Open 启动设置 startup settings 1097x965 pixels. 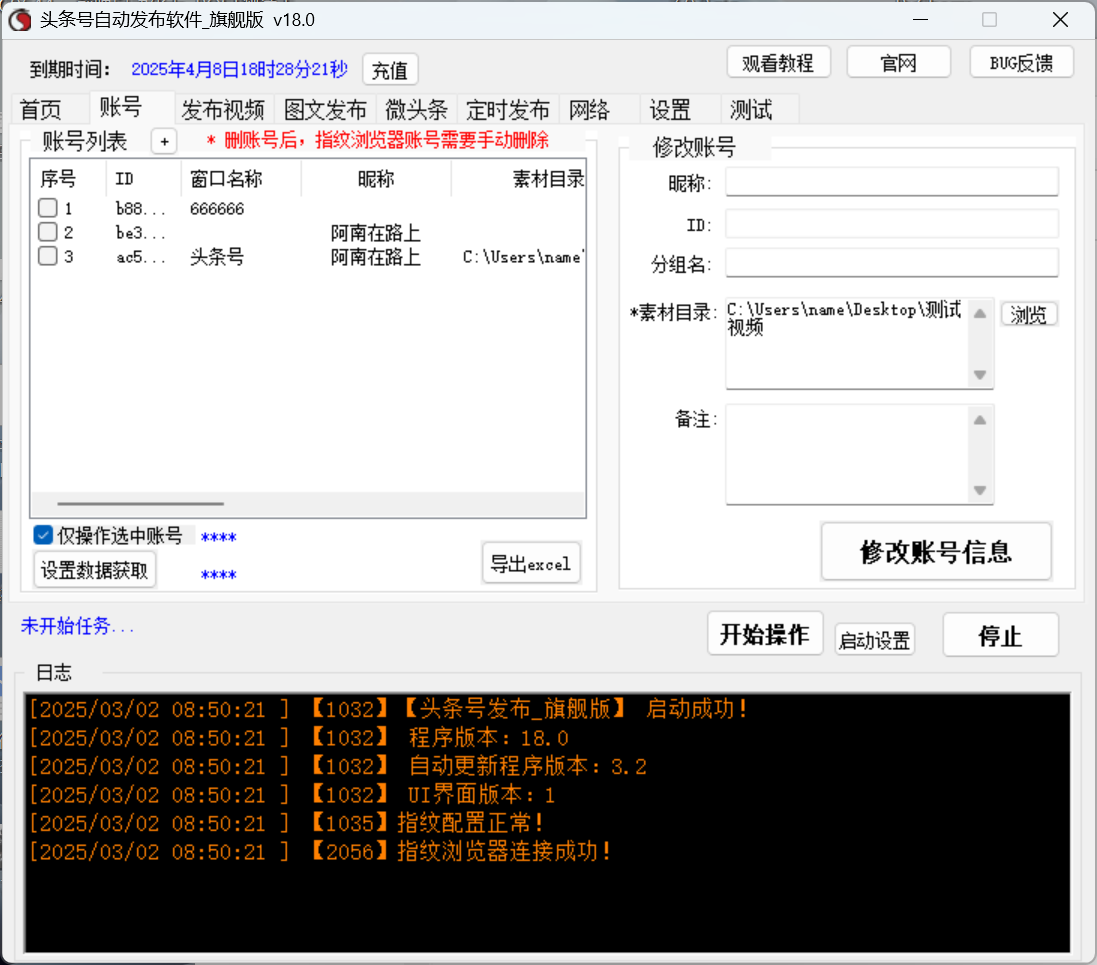tap(875, 640)
